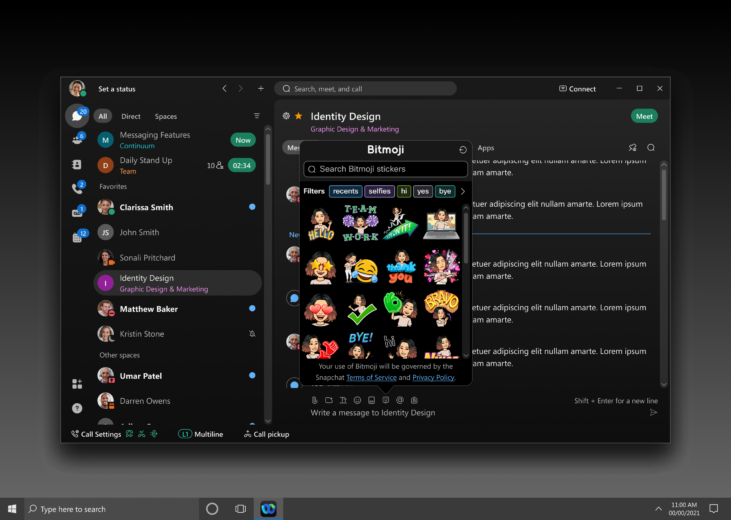Toggle the 'selfies' Bitmoji filter chip

379,191
